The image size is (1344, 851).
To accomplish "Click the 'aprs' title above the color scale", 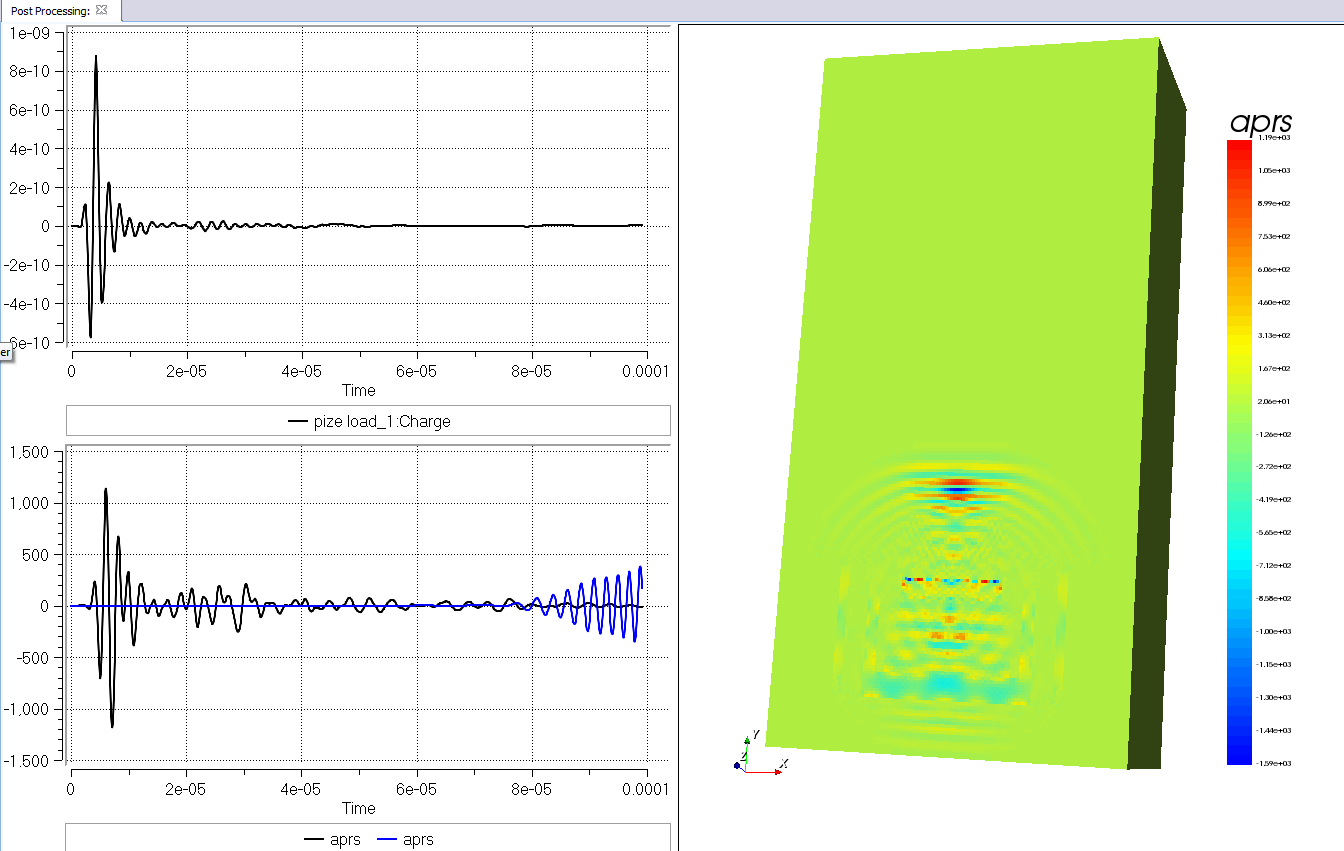I will pos(1260,122).
